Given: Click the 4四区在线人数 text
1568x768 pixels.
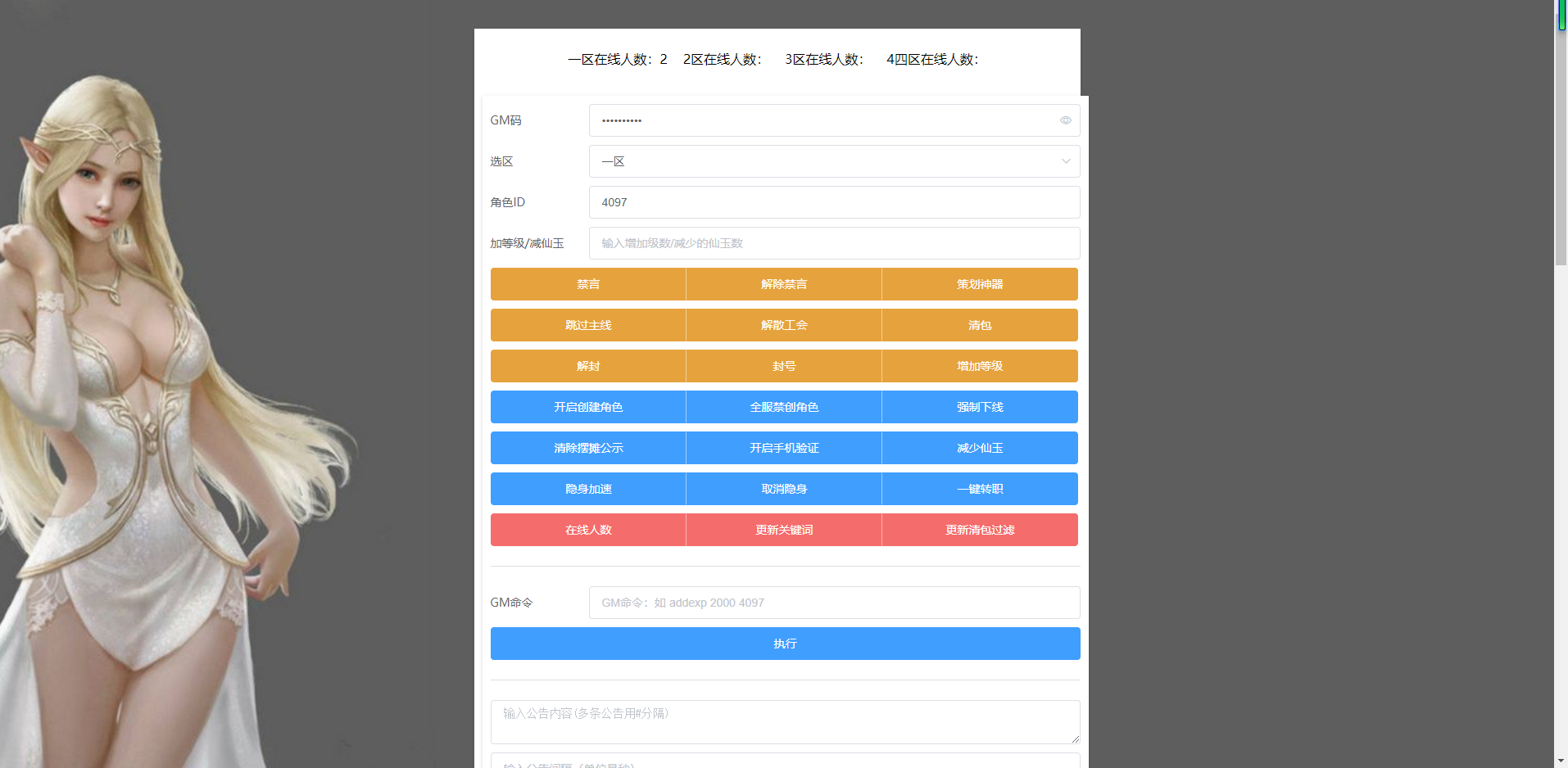Looking at the screenshot, I should (932, 59).
